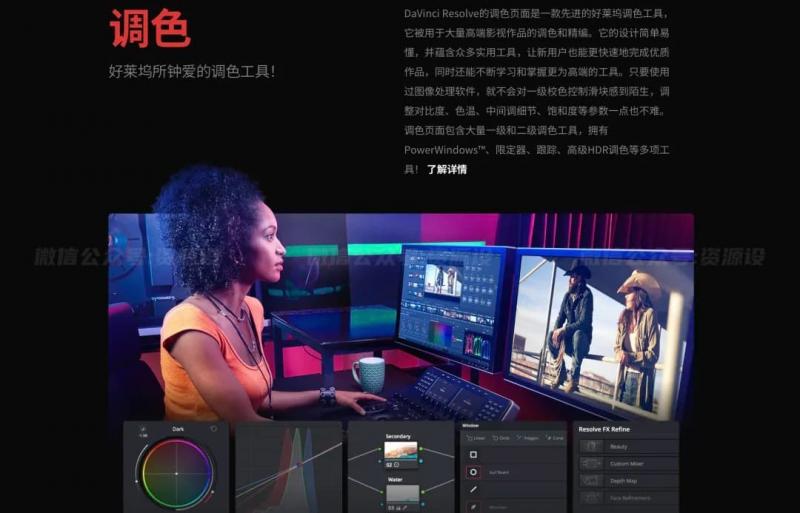The image size is (800, 513).
Task: Toggle the square window shape
Action: [x=474, y=455]
